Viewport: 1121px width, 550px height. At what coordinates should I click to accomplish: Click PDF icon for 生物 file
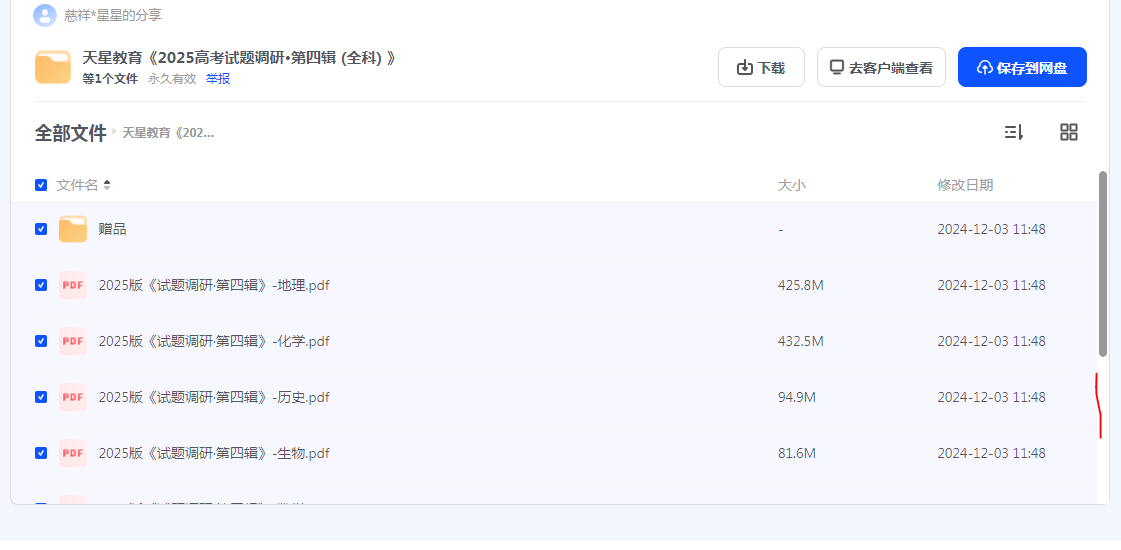(73, 453)
